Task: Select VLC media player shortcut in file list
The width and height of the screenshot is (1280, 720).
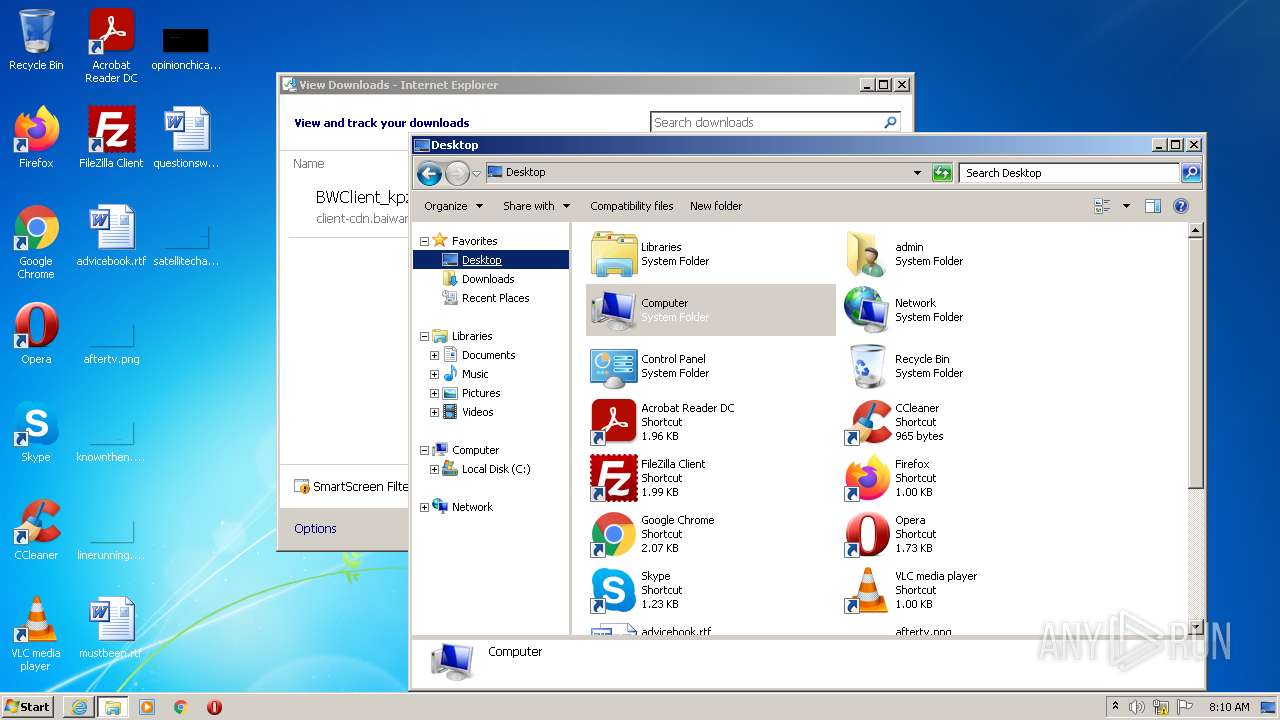Action: [x=964, y=590]
